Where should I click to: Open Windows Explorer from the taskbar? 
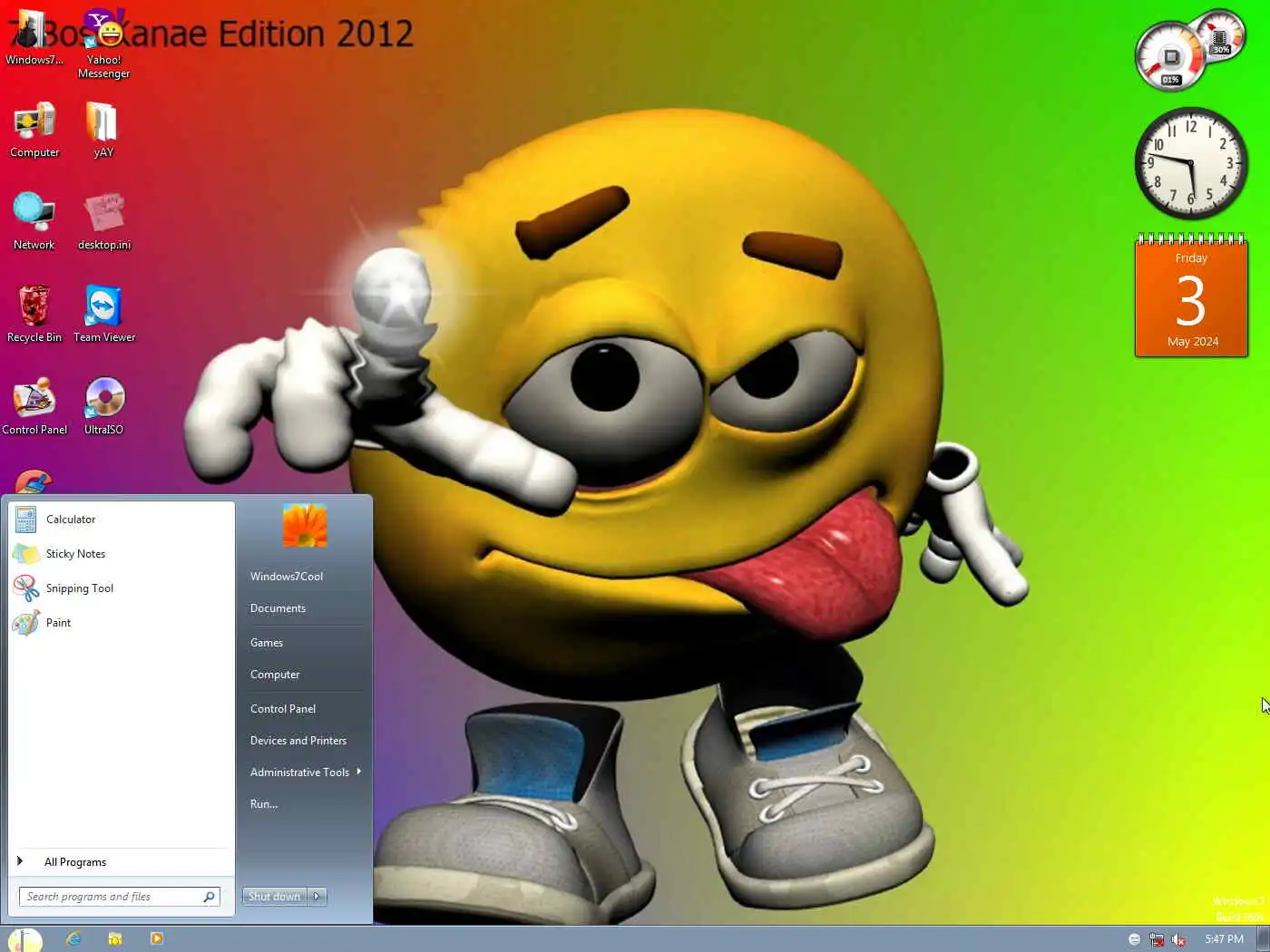(115, 939)
